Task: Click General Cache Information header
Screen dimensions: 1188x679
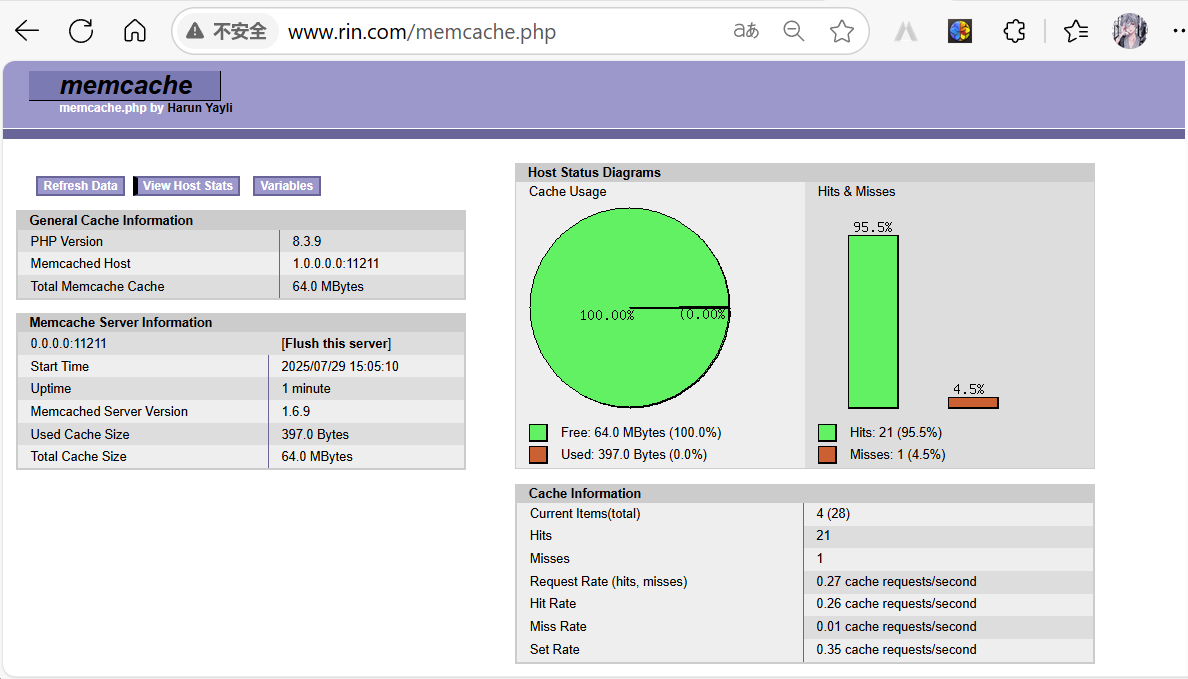Action: pos(241,221)
